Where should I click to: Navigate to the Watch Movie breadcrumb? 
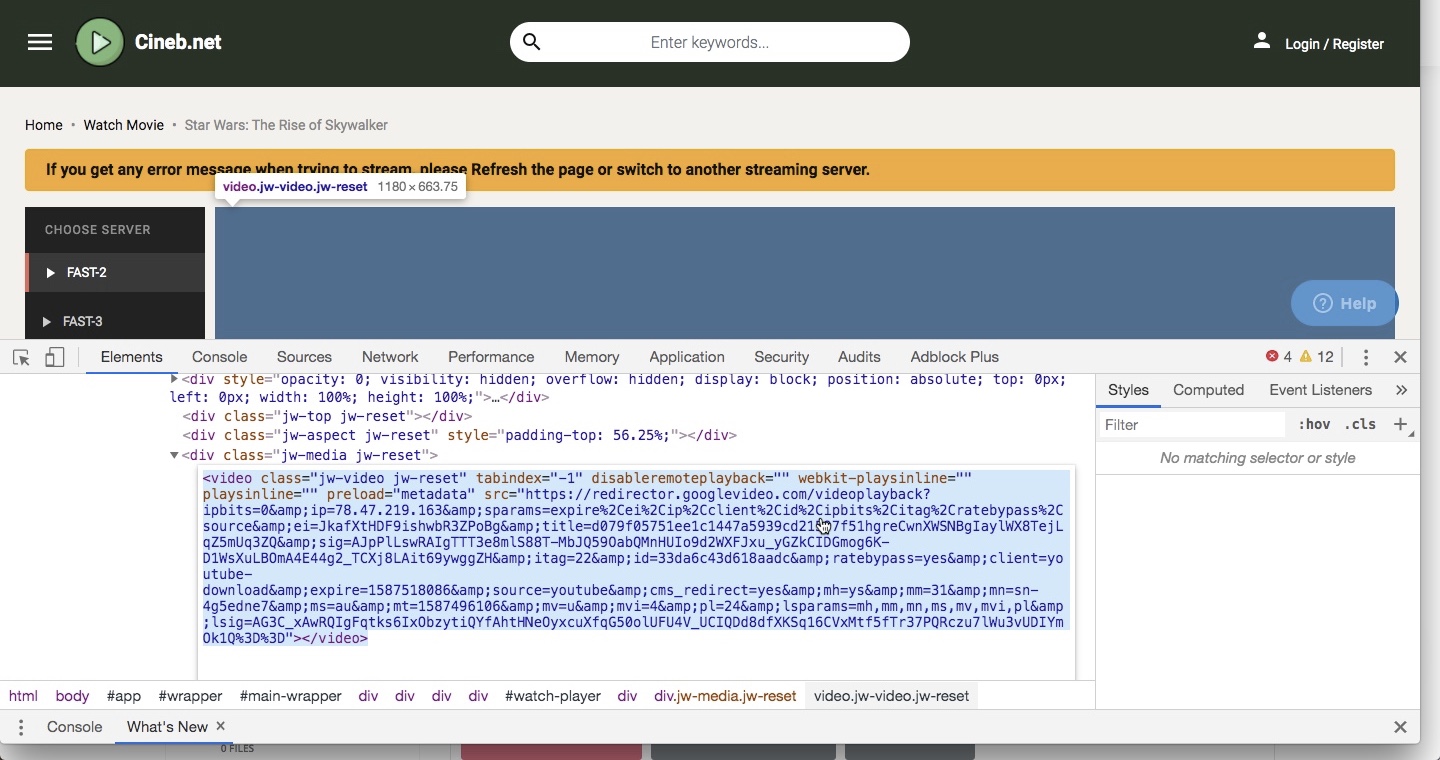coord(123,125)
